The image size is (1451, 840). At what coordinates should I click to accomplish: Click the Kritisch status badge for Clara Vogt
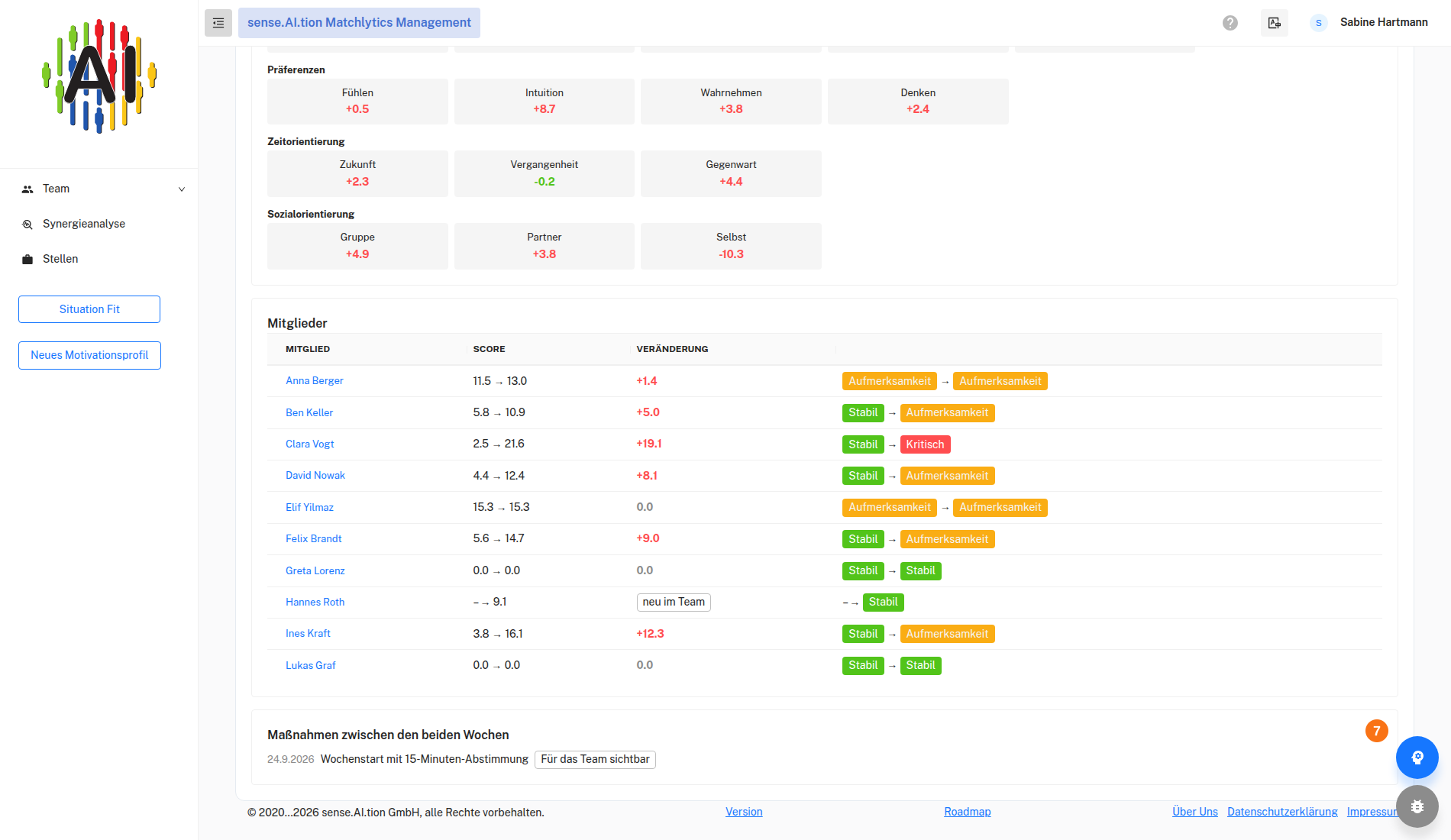tap(925, 444)
